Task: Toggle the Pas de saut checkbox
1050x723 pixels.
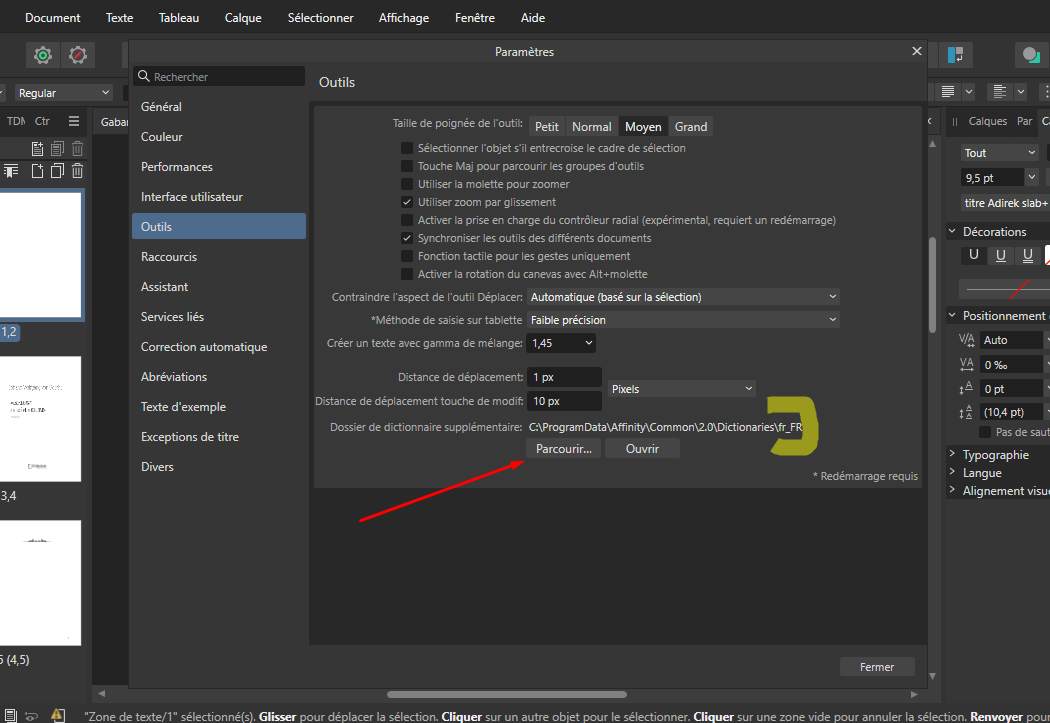Action: point(985,432)
